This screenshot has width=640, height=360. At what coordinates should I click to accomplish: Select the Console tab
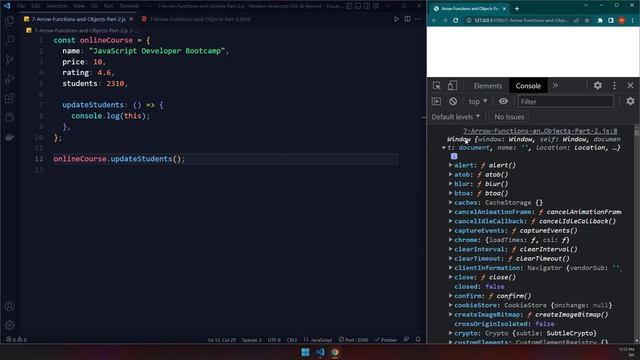click(x=528, y=86)
